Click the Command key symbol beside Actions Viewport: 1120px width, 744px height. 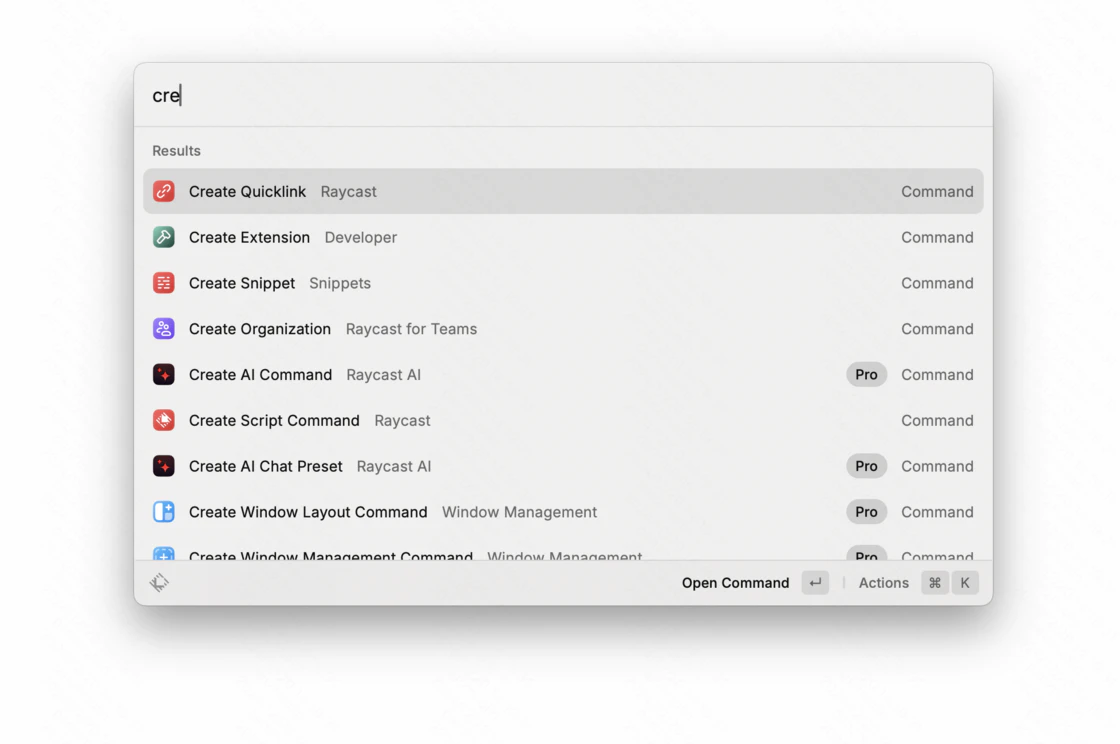(934, 583)
